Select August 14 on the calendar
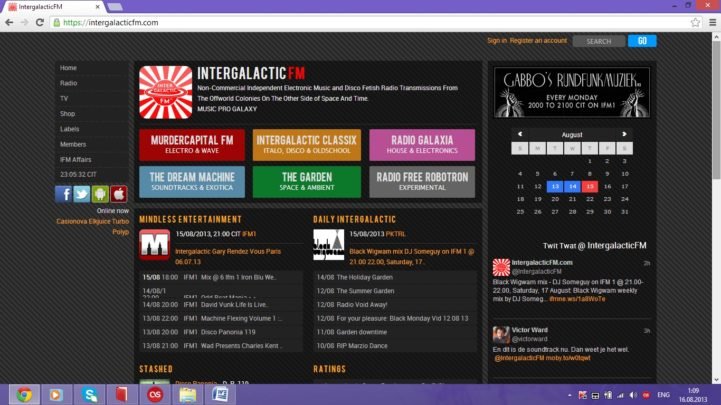The width and height of the screenshot is (721, 405). 572,186
